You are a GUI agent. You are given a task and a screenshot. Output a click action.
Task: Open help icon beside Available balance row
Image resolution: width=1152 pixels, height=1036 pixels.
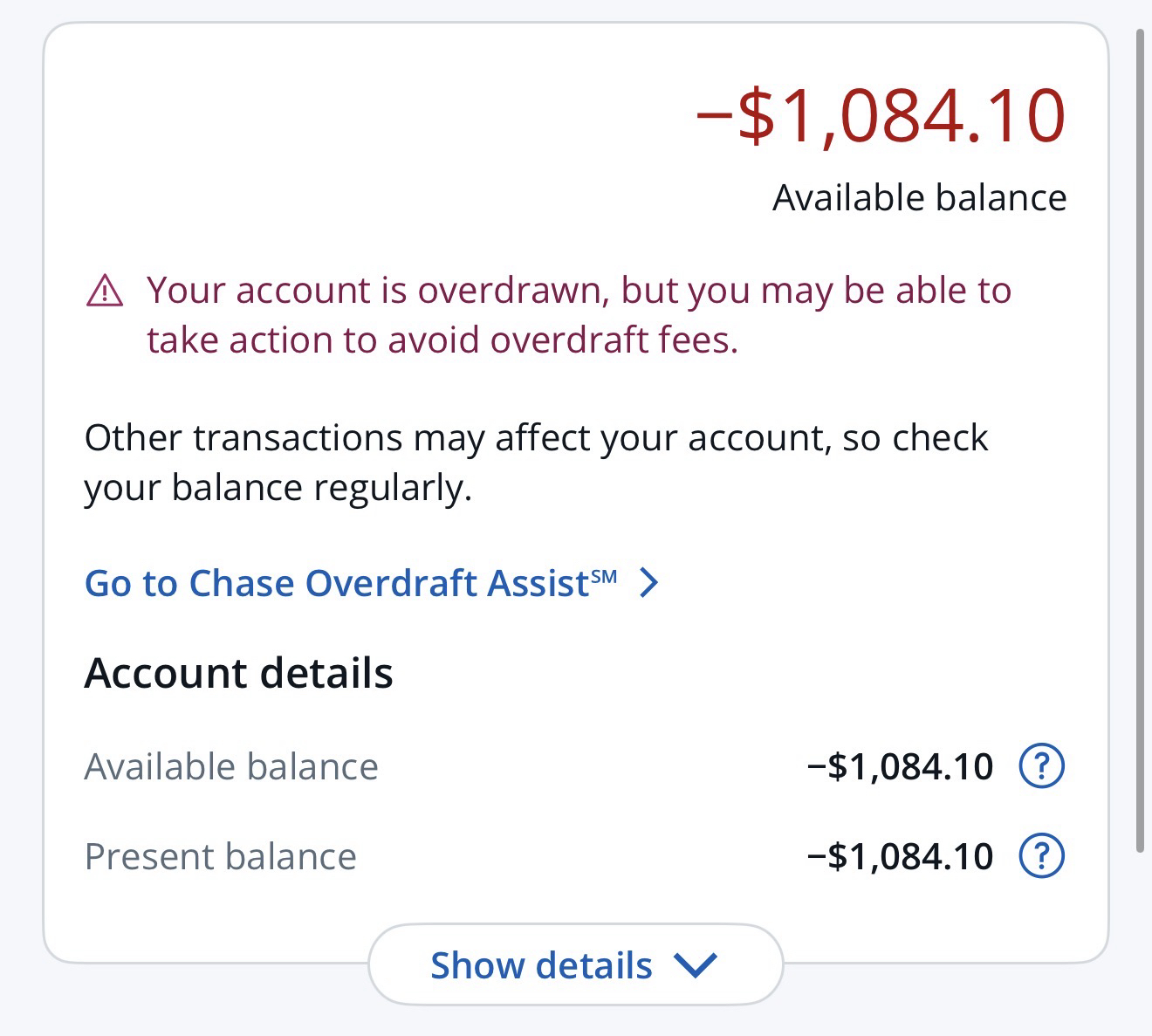click(x=1041, y=767)
